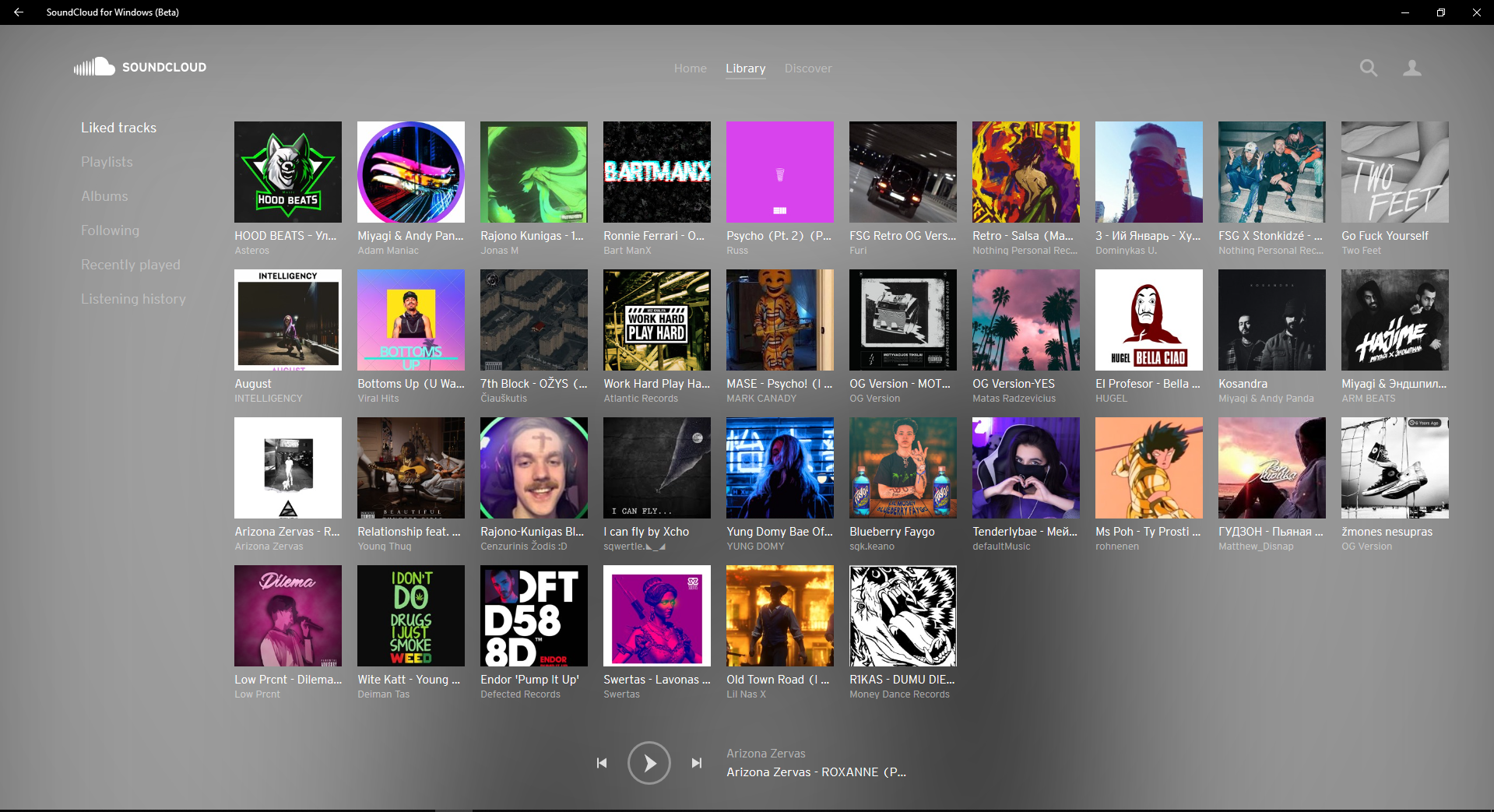
Task: Open HOOD BEATS track artwork
Action: click(x=288, y=172)
